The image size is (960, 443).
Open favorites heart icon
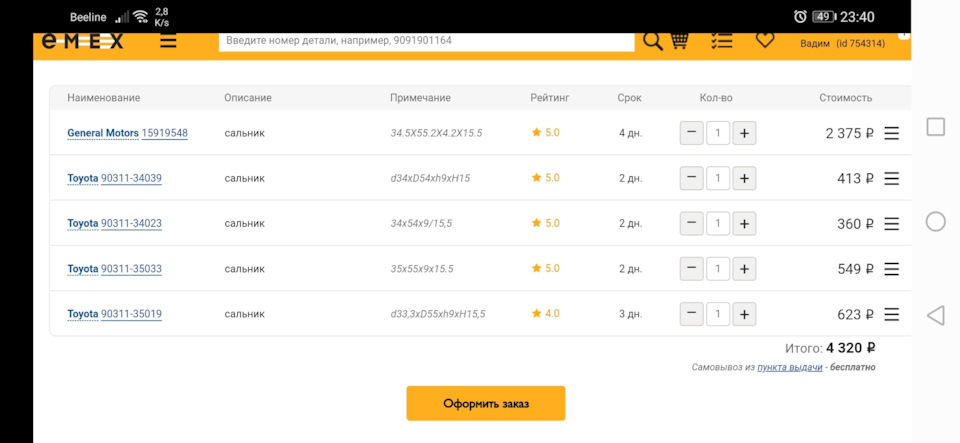tap(765, 40)
